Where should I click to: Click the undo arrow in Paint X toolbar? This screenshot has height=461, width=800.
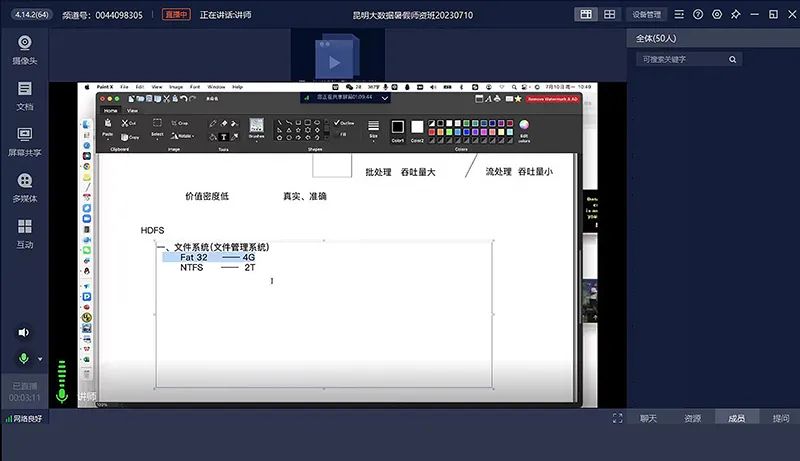pyautogui.click(x=184, y=98)
